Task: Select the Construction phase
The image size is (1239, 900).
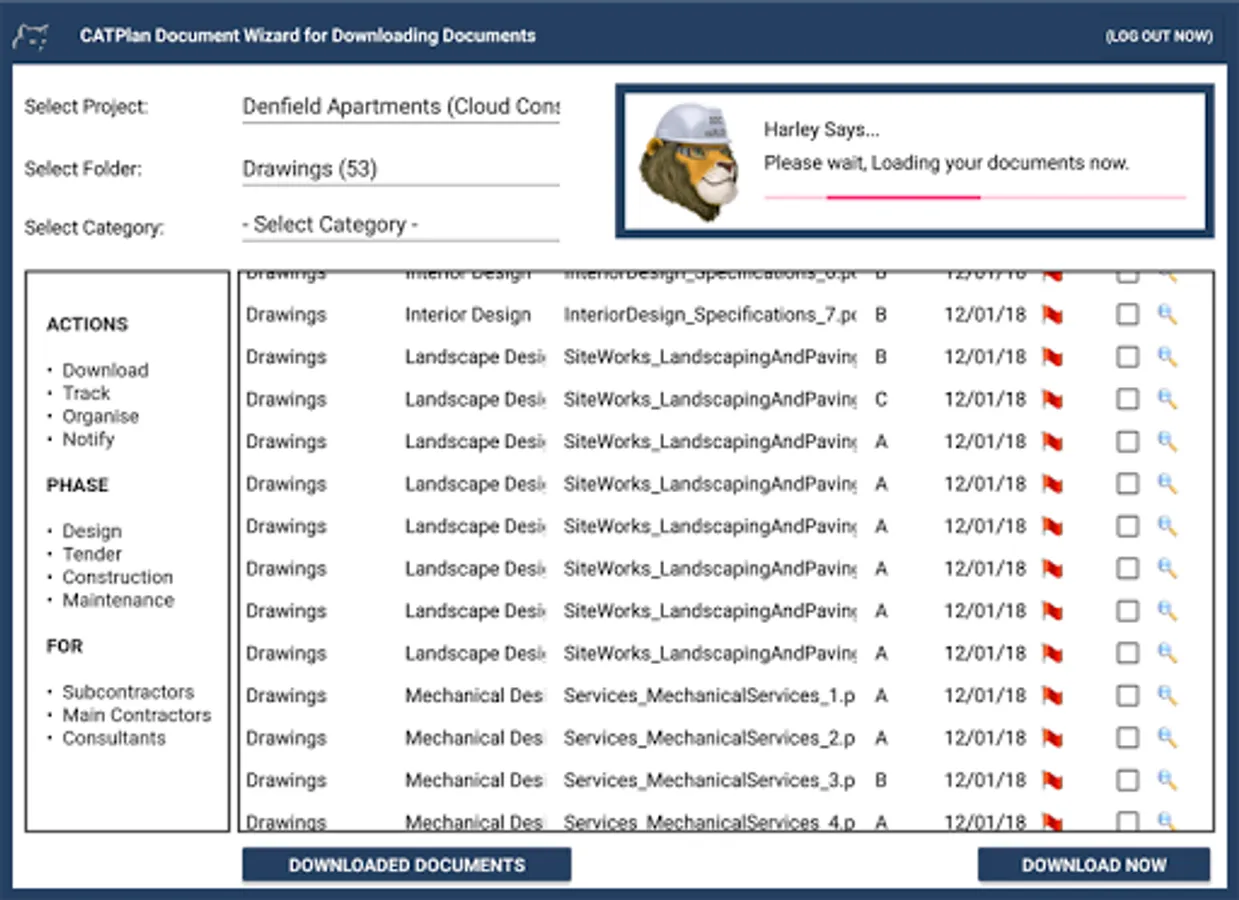Action: click(x=117, y=577)
